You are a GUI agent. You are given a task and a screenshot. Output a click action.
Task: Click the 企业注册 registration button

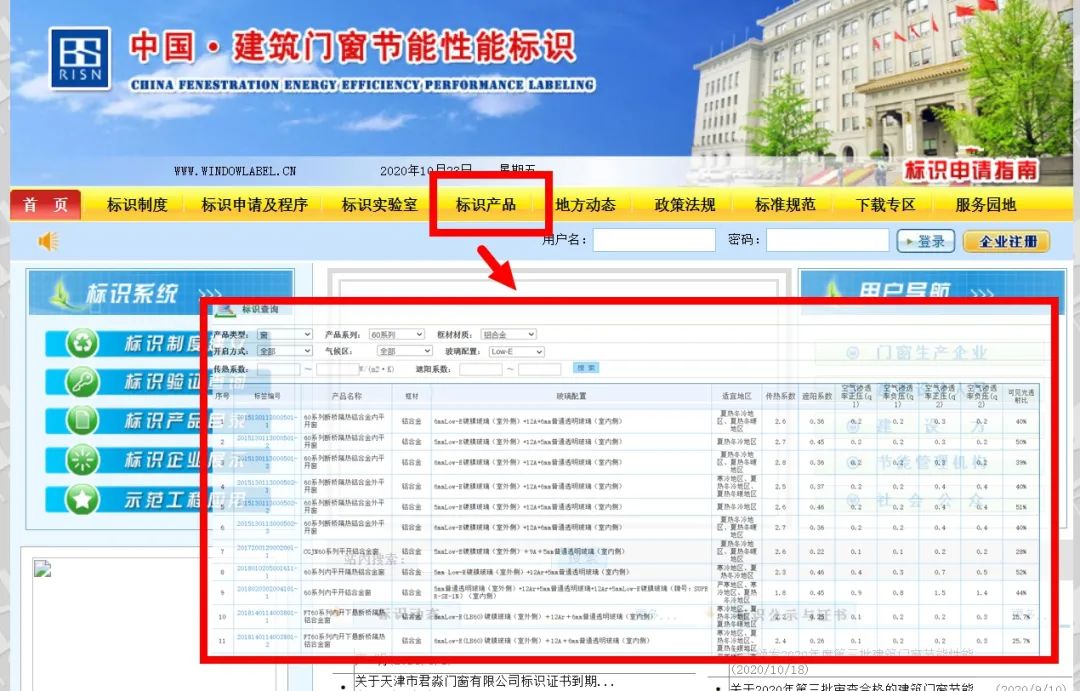(1006, 240)
